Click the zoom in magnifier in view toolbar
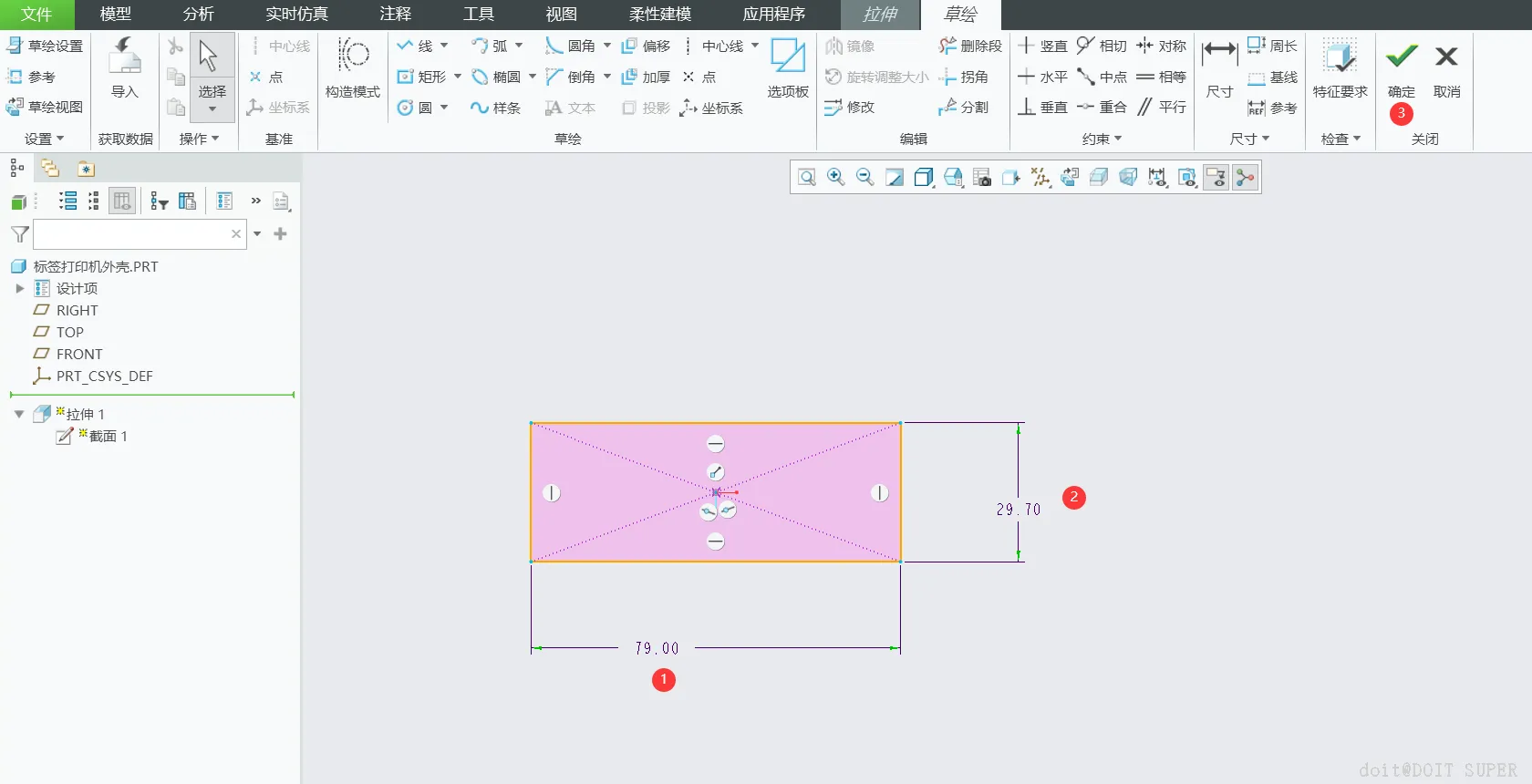The height and width of the screenshot is (784, 1532). click(836, 177)
